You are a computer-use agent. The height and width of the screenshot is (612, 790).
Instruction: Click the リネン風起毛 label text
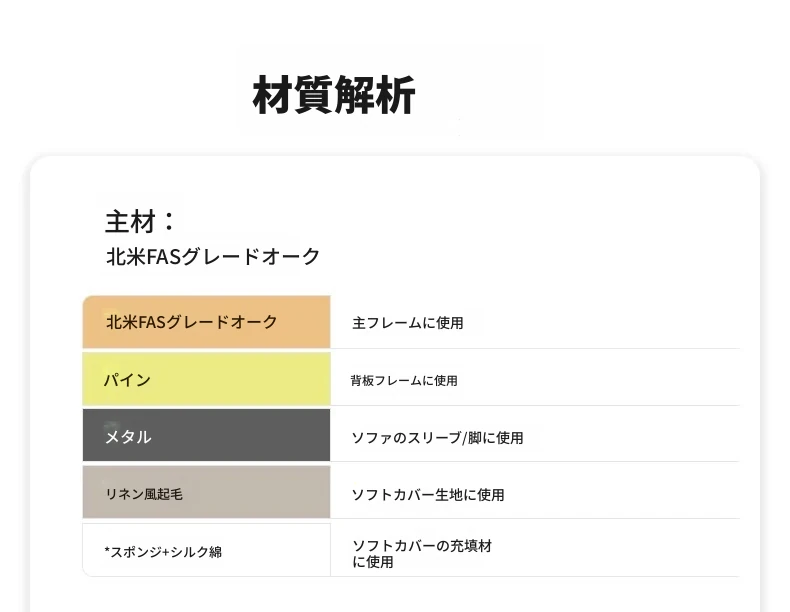point(144,494)
